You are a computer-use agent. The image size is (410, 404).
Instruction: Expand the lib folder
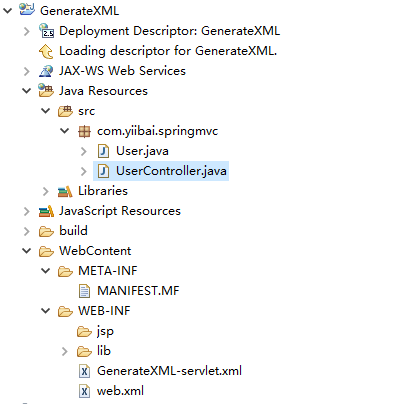65,351
